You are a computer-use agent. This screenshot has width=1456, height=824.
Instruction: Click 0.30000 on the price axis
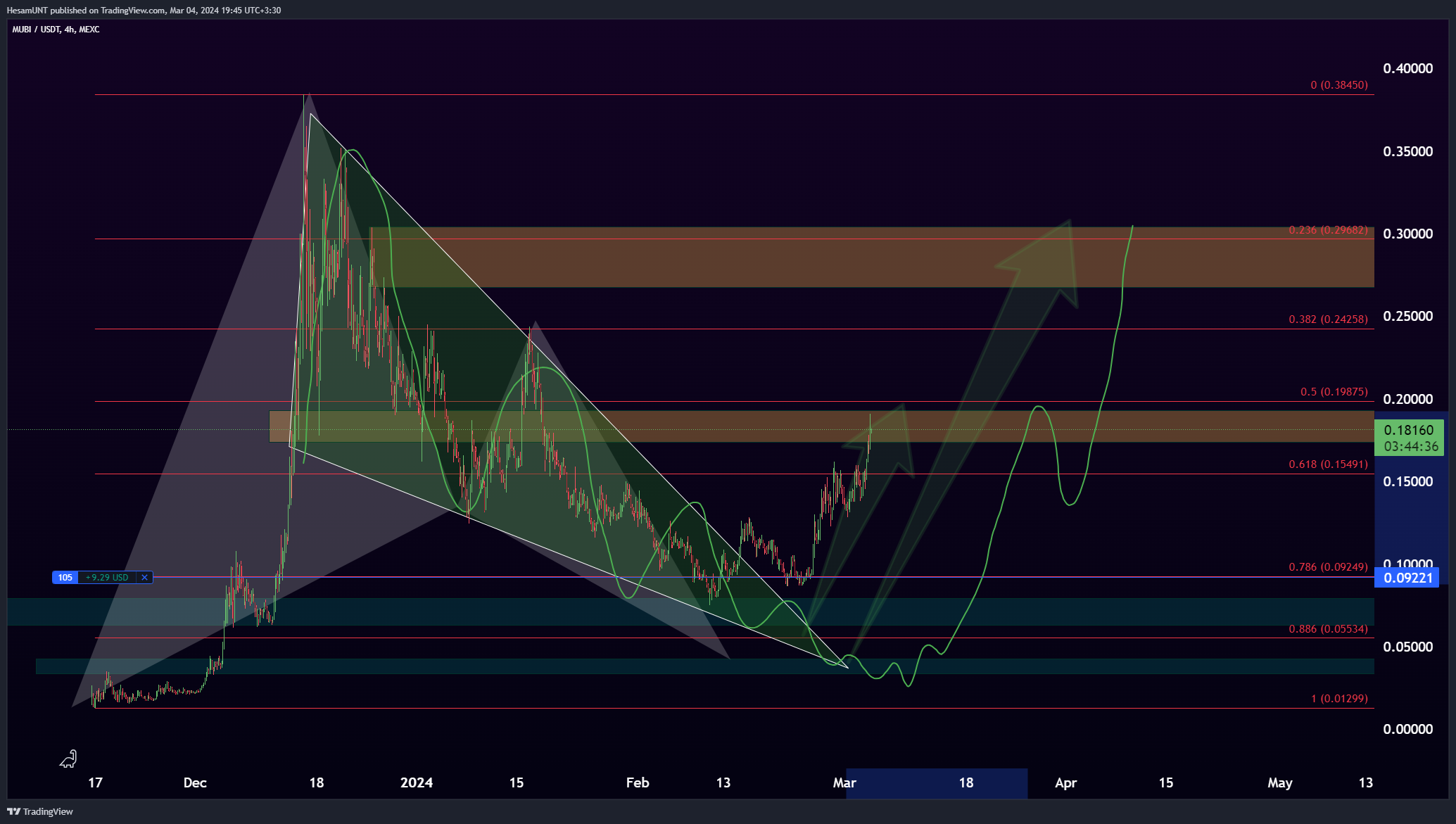[1407, 234]
